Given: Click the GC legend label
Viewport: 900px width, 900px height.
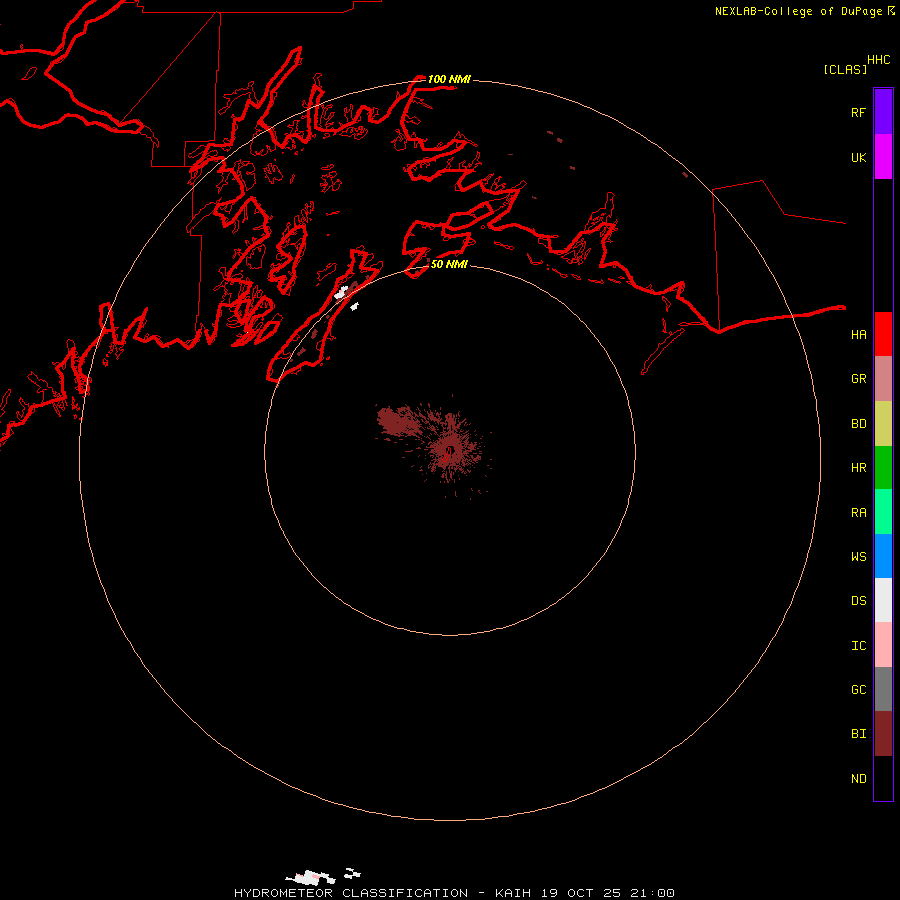Looking at the screenshot, I should click(858, 690).
